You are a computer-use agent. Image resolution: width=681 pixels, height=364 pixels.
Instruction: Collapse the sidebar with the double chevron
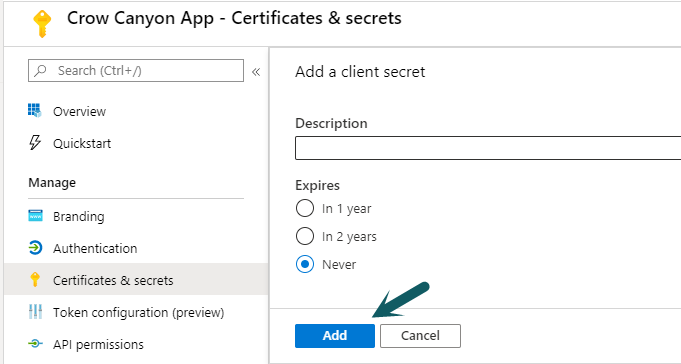[256, 72]
